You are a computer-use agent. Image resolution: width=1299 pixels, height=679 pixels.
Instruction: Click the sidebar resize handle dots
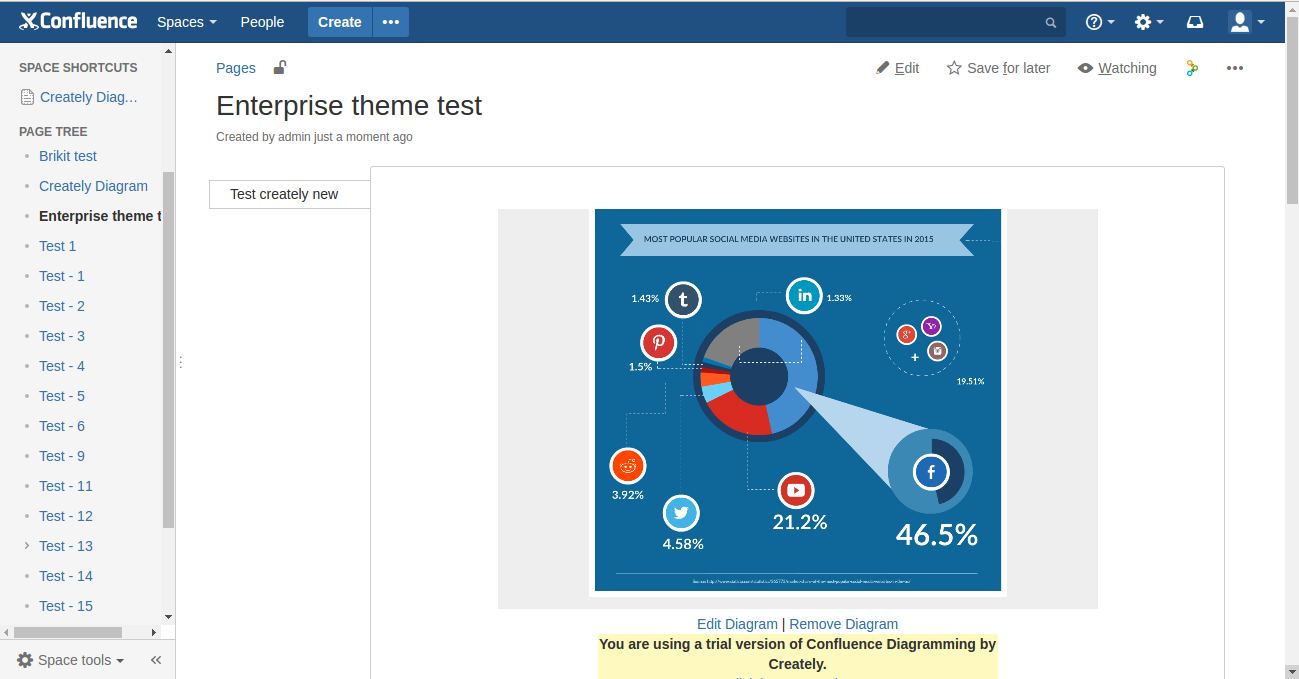coord(180,362)
